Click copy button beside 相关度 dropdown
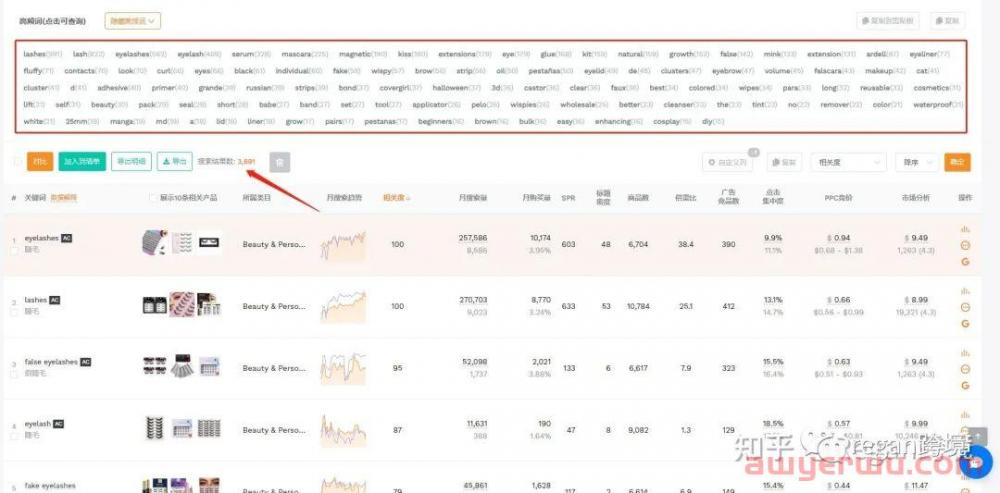The height and width of the screenshot is (493, 1000). click(784, 162)
